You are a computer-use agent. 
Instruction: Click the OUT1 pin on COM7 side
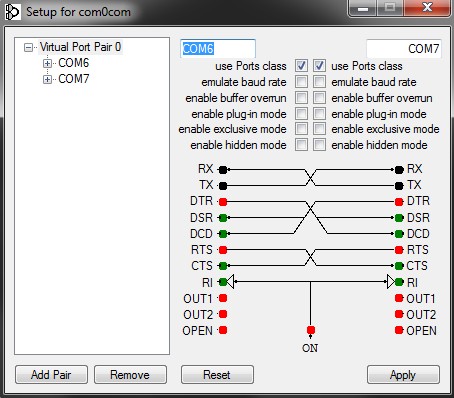click(399, 298)
